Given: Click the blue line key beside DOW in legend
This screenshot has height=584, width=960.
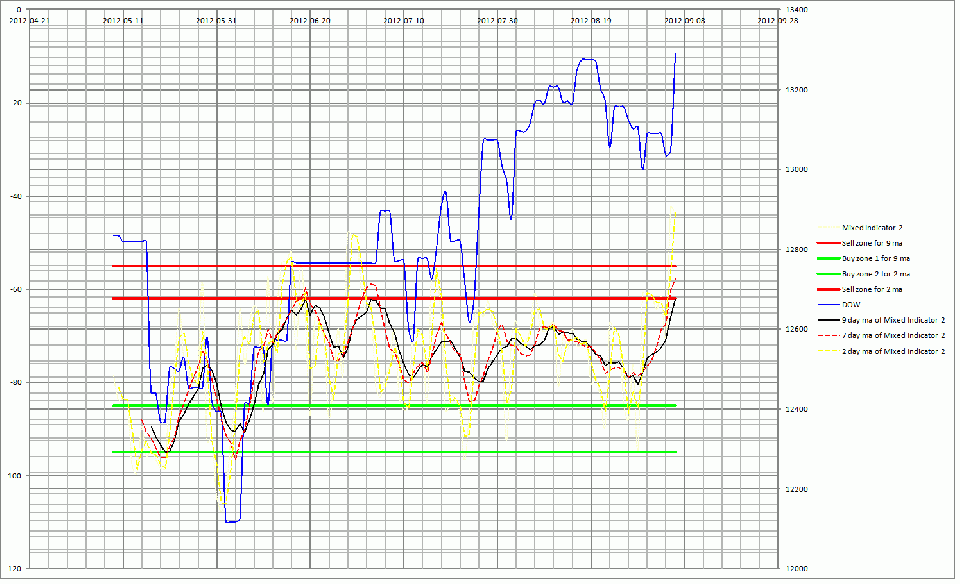Looking at the screenshot, I should point(828,304).
